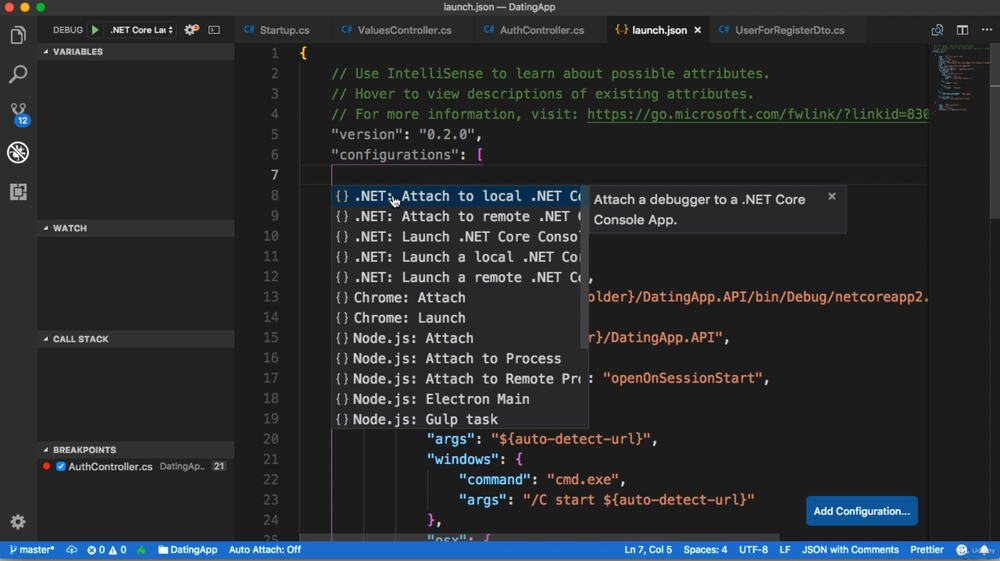
Task: Place cursor on editor line 7
Action: tap(612, 175)
